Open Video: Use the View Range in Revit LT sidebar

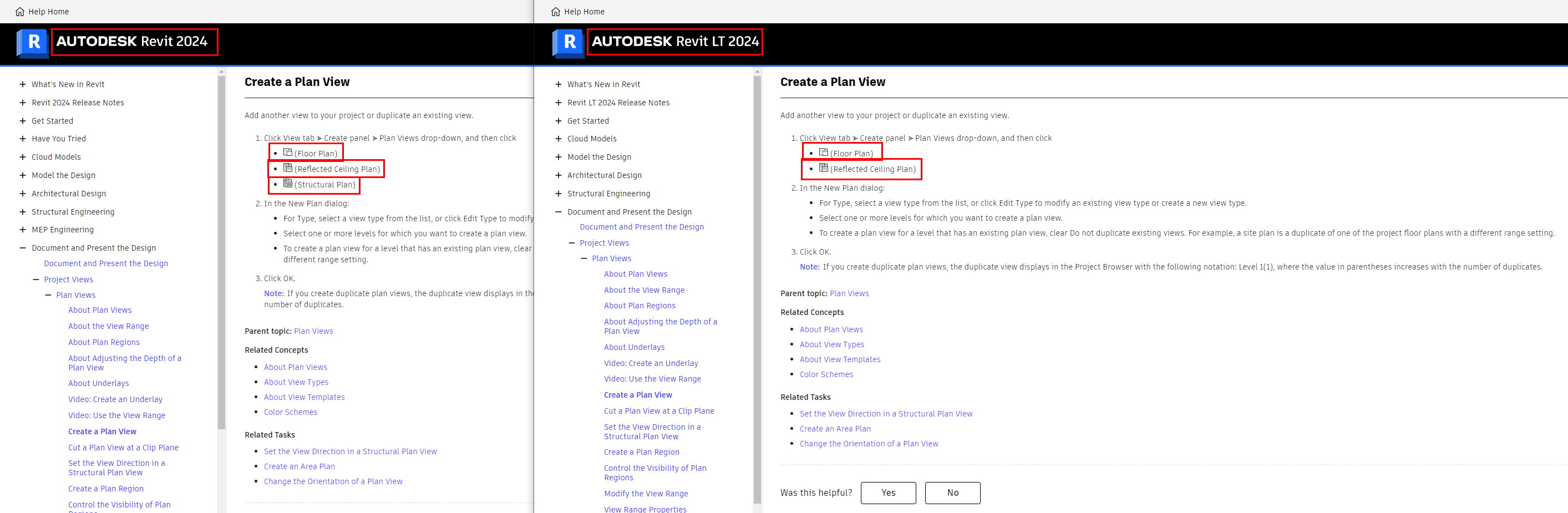pos(652,379)
